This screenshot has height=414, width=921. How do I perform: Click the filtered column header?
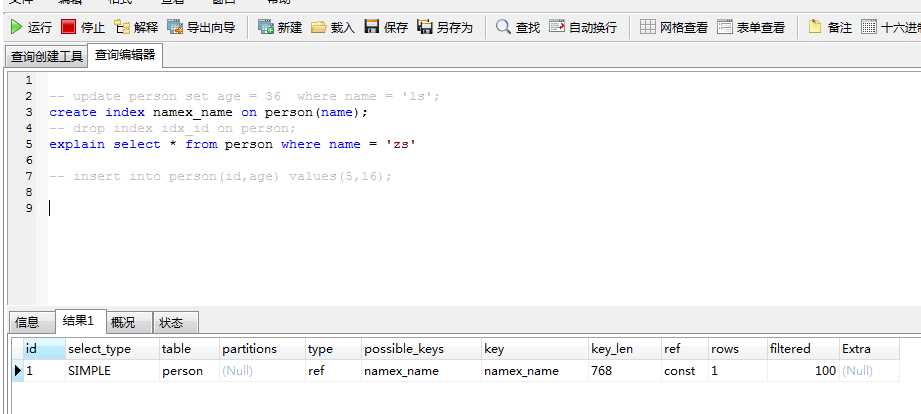click(803, 349)
